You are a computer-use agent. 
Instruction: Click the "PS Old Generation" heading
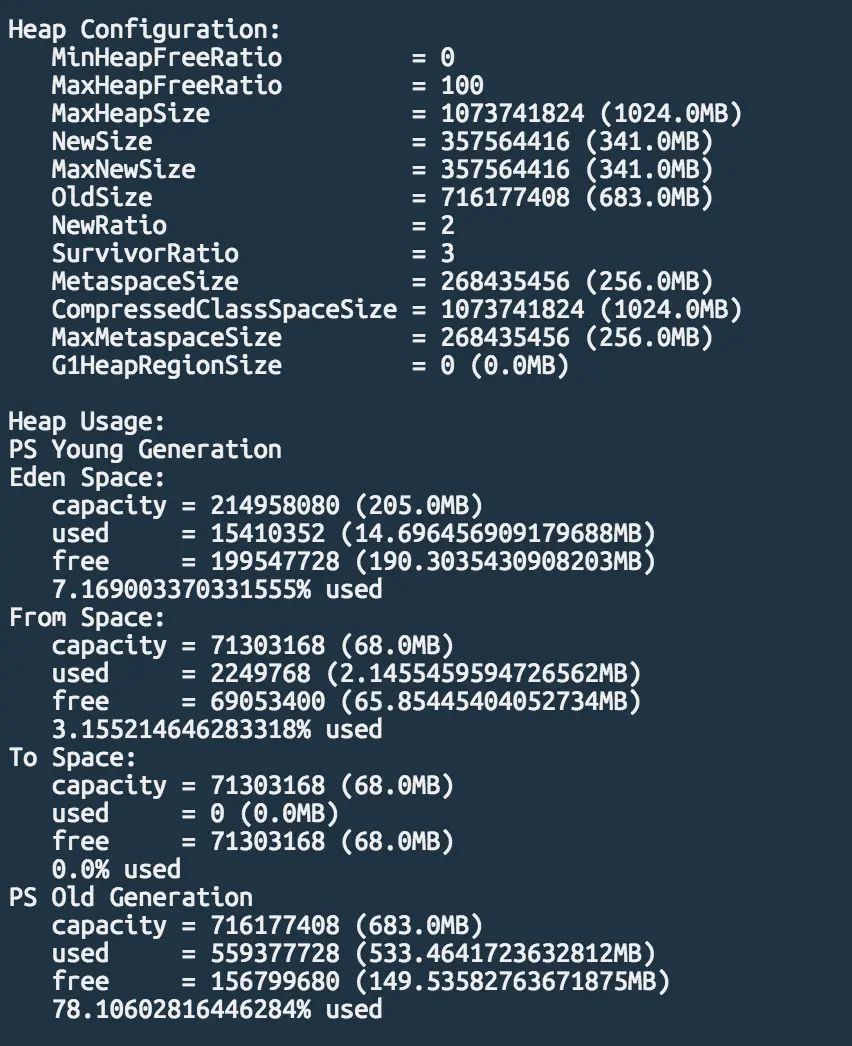(130, 897)
